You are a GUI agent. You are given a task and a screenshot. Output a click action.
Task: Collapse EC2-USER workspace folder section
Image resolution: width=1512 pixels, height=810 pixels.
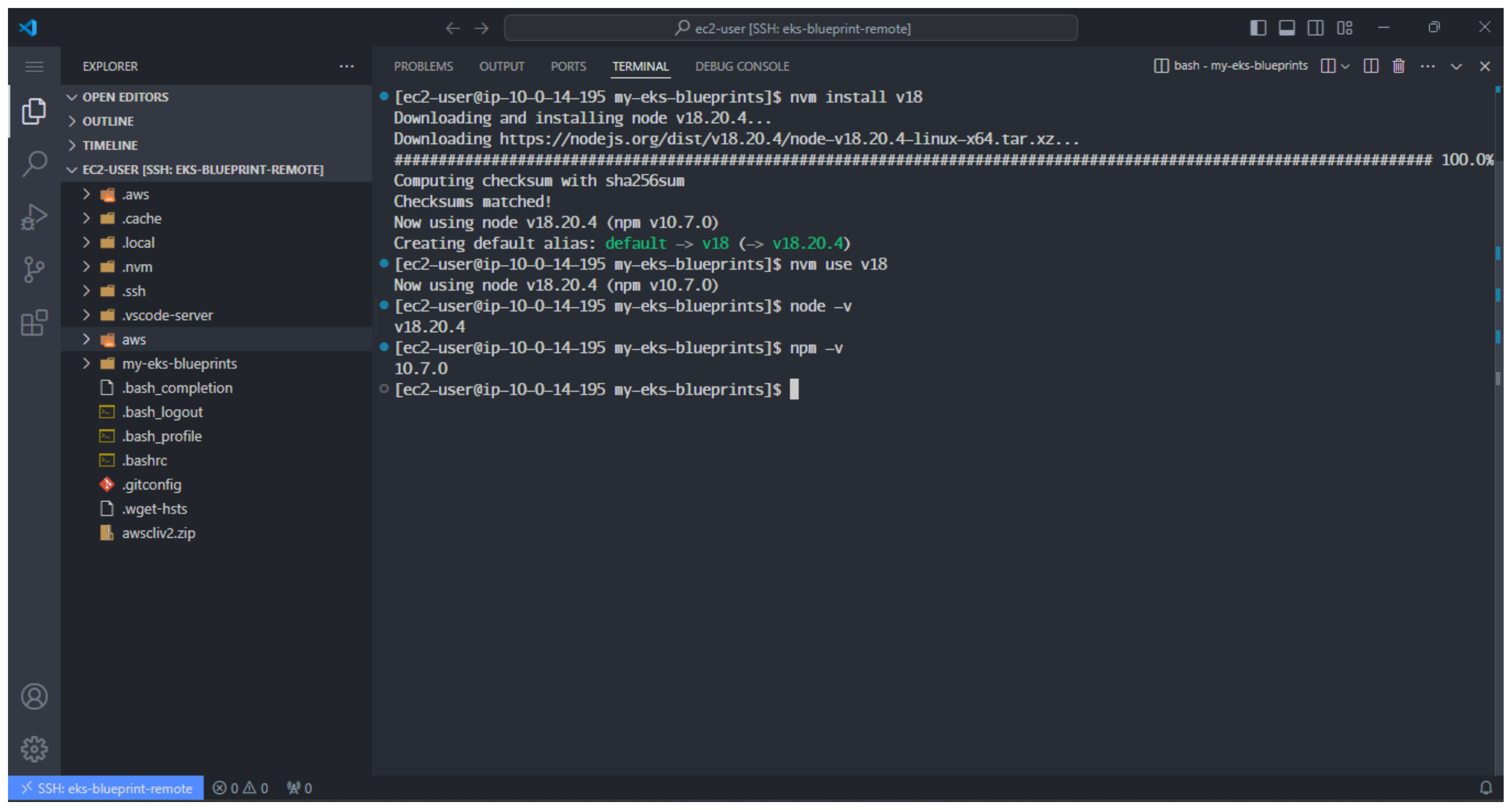coord(216,170)
